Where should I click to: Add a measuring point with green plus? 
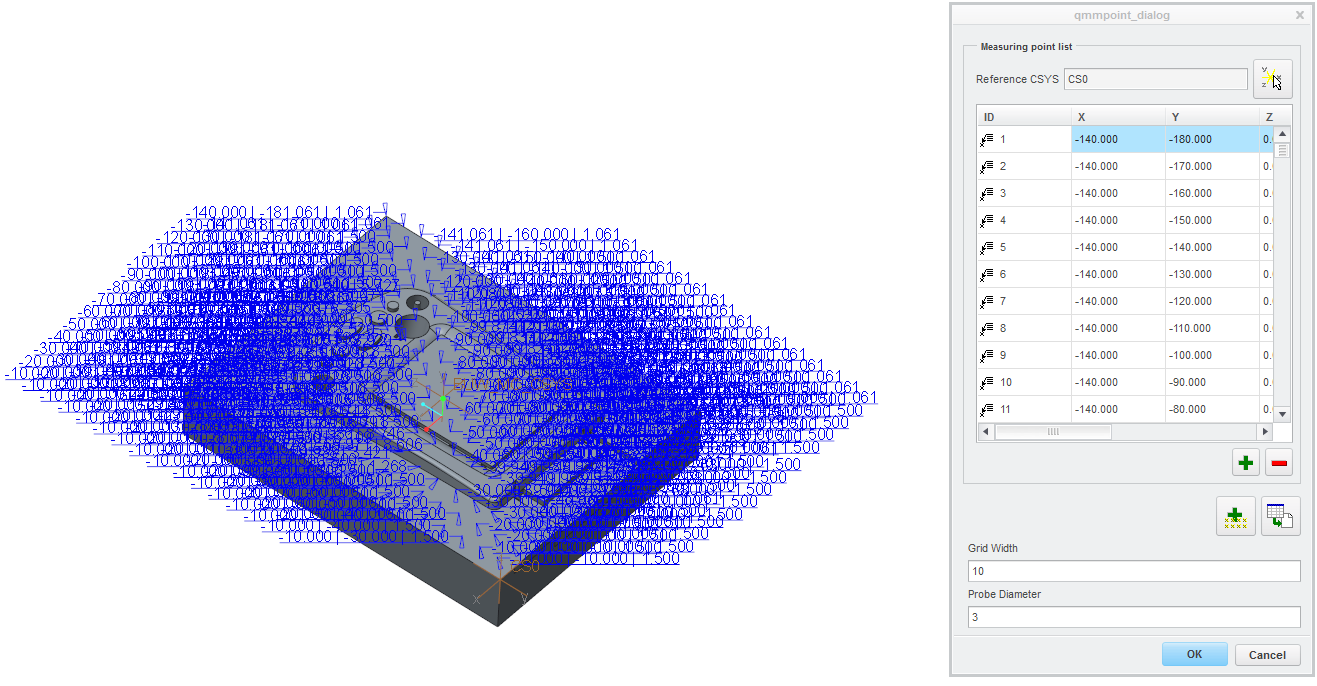pos(1245,462)
